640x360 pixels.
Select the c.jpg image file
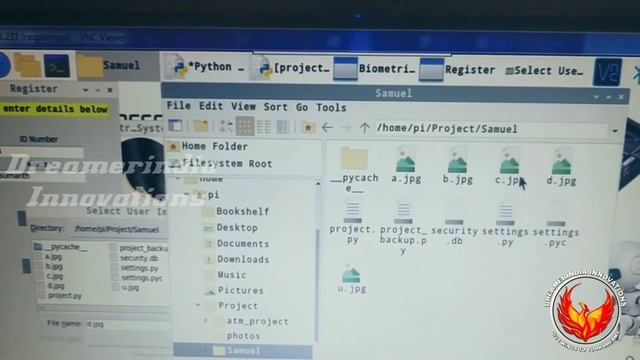(x=509, y=167)
